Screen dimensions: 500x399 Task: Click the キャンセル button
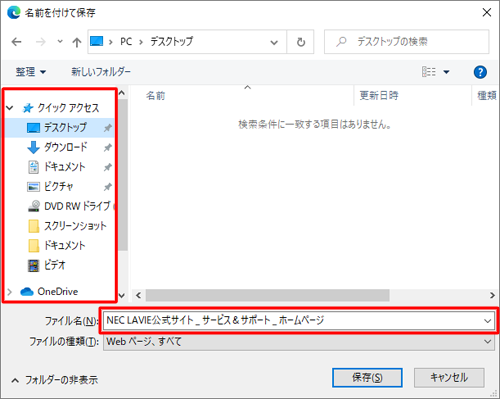click(x=449, y=378)
